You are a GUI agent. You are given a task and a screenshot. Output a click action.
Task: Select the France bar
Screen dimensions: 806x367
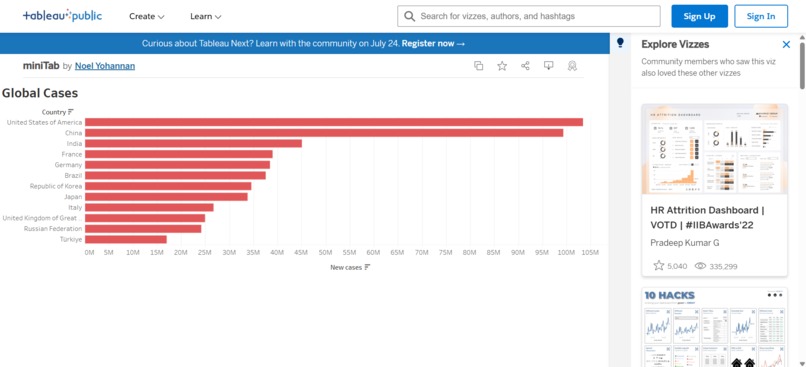[179, 154]
